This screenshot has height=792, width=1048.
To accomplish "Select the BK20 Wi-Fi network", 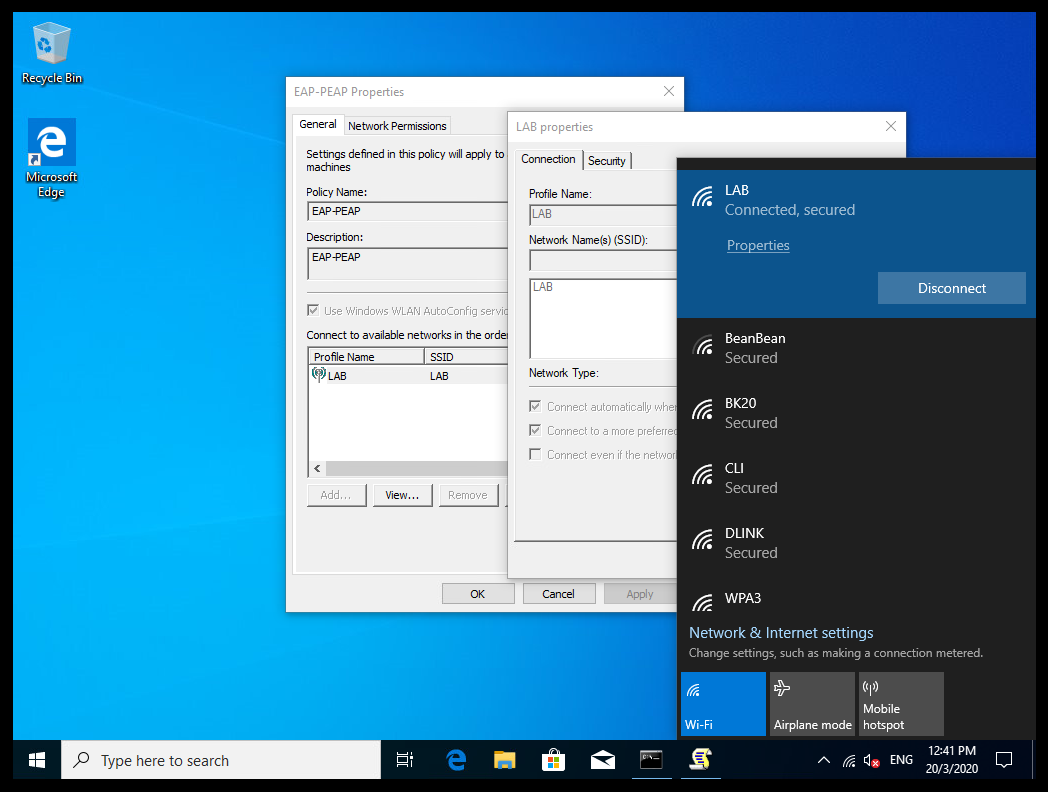I will tap(856, 413).
